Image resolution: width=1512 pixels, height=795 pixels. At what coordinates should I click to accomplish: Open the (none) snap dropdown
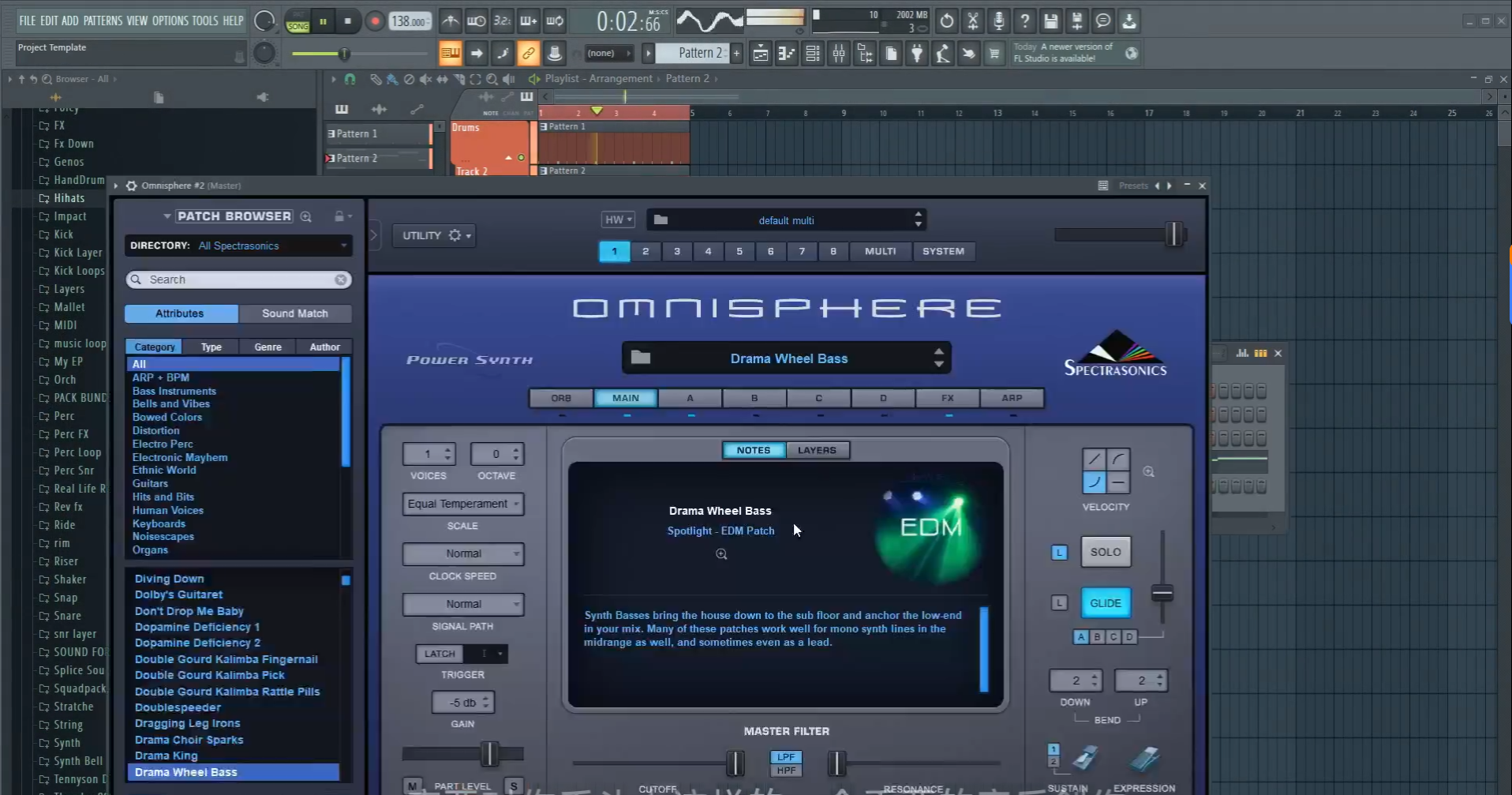click(x=608, y=53)
